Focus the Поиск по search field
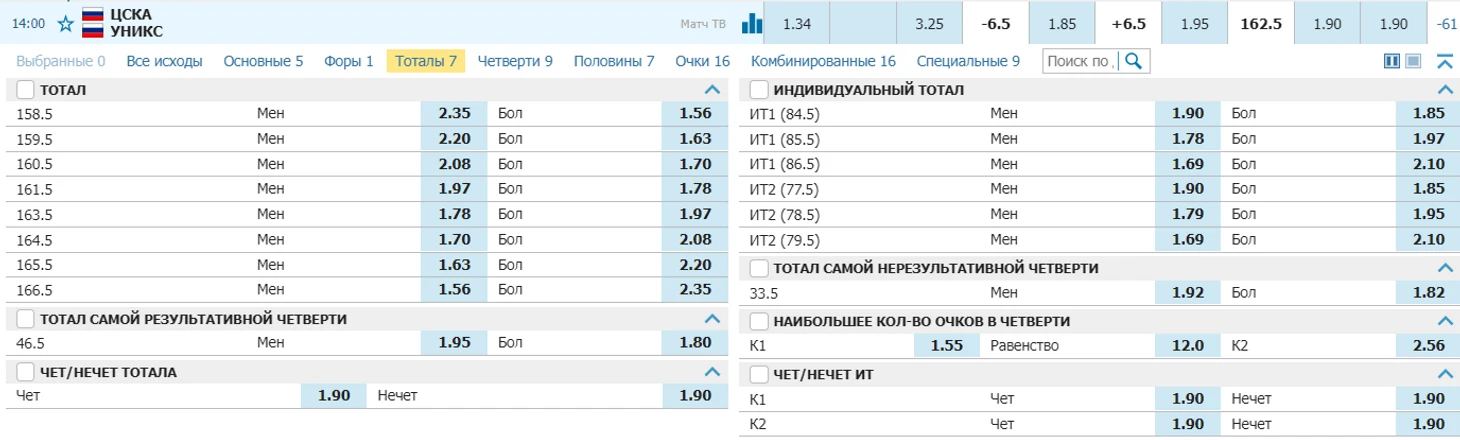Image resolution: width=1460 pixels, height=440 pixels. (x=1082, y=62)
